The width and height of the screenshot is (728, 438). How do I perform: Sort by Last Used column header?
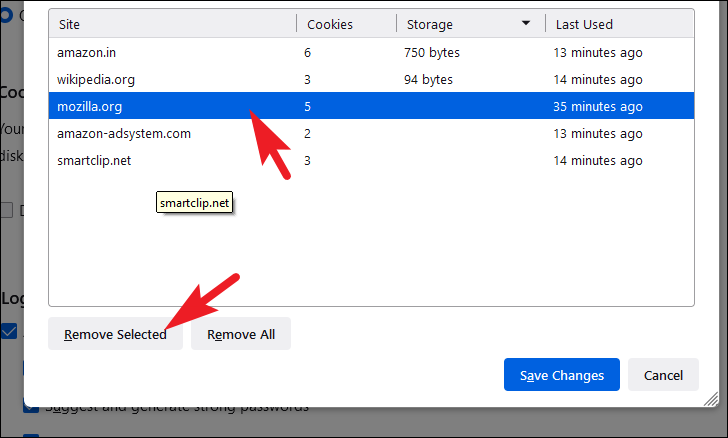pos(620,24)
